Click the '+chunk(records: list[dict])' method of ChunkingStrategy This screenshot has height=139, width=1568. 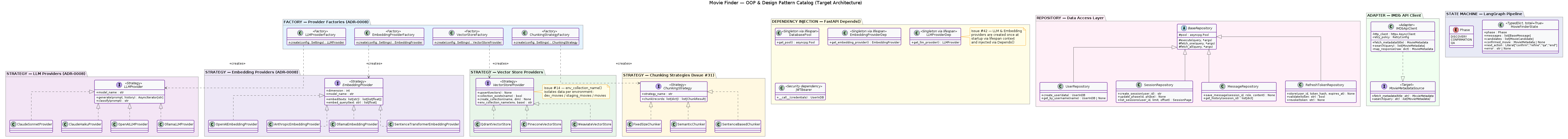(674, 99)
